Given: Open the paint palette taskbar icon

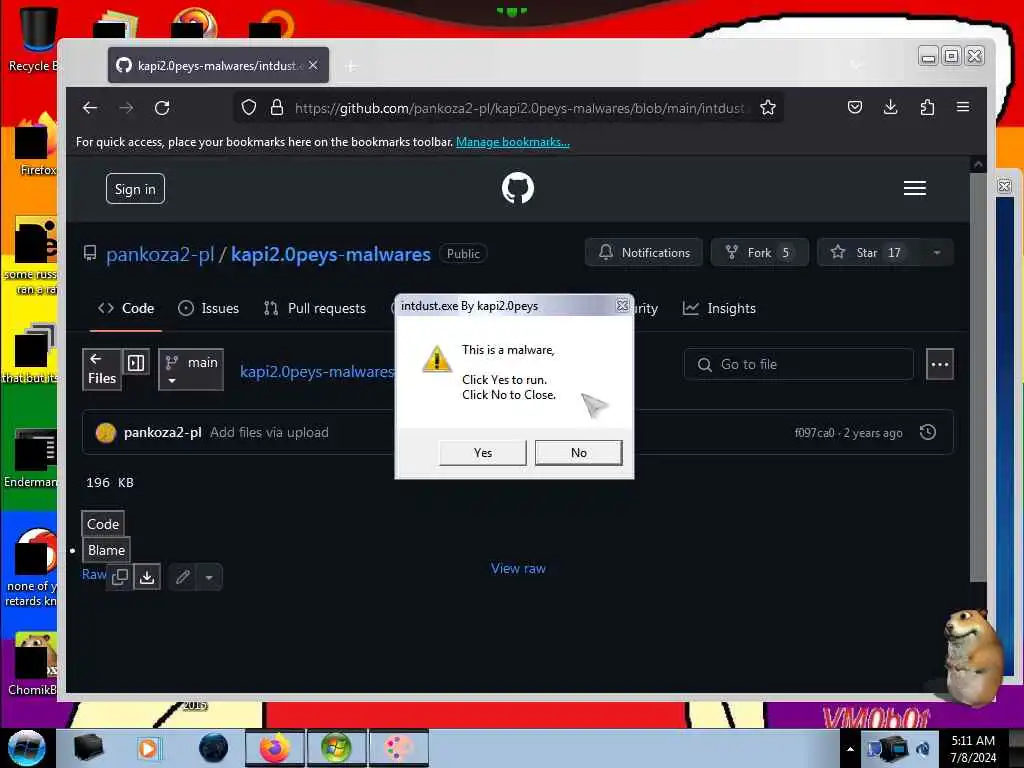Looking at the screenshot, I should pyautogui.click(x=399, y=748).
